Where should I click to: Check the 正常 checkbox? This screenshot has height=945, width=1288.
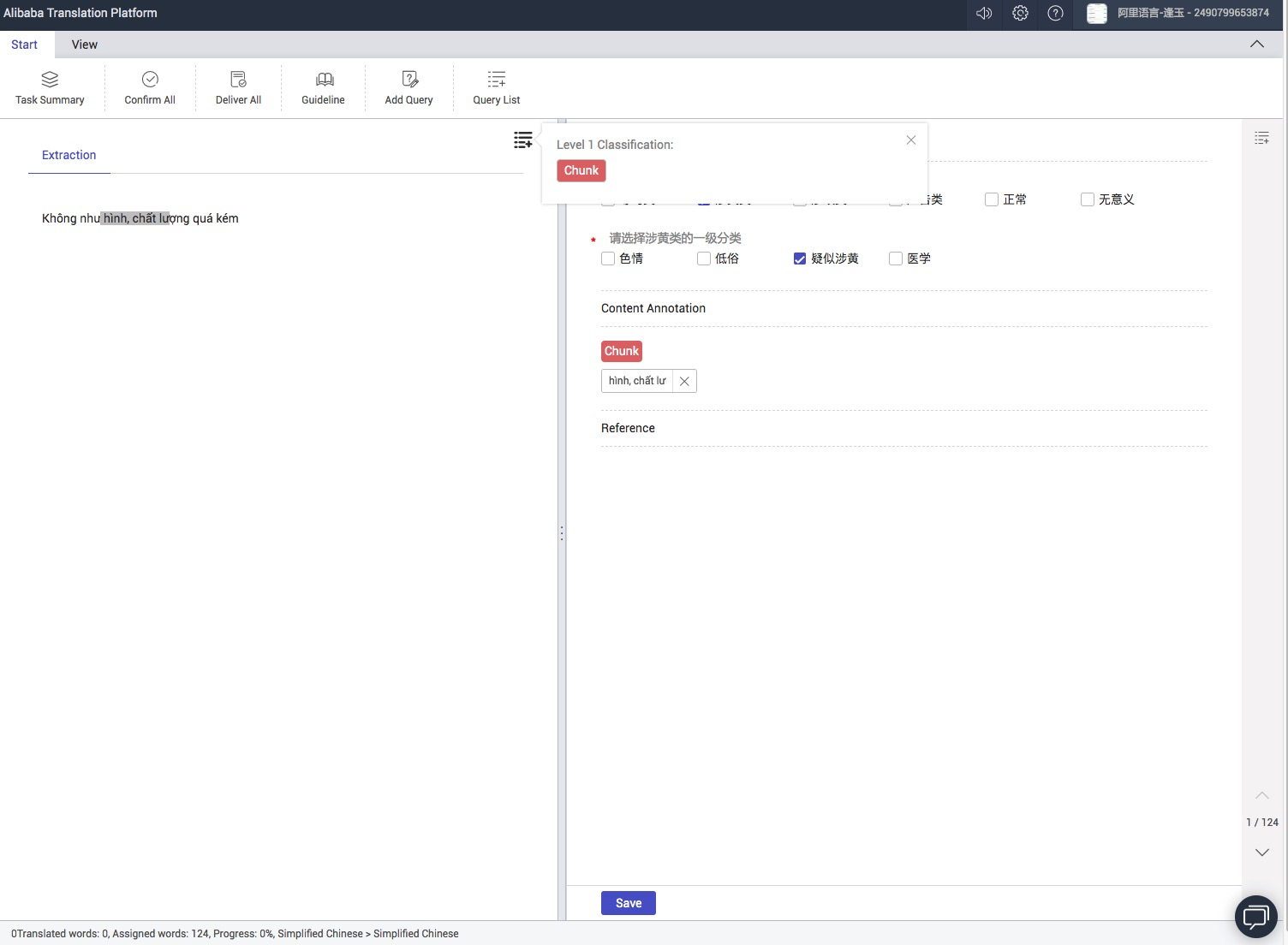pos(992,199)
